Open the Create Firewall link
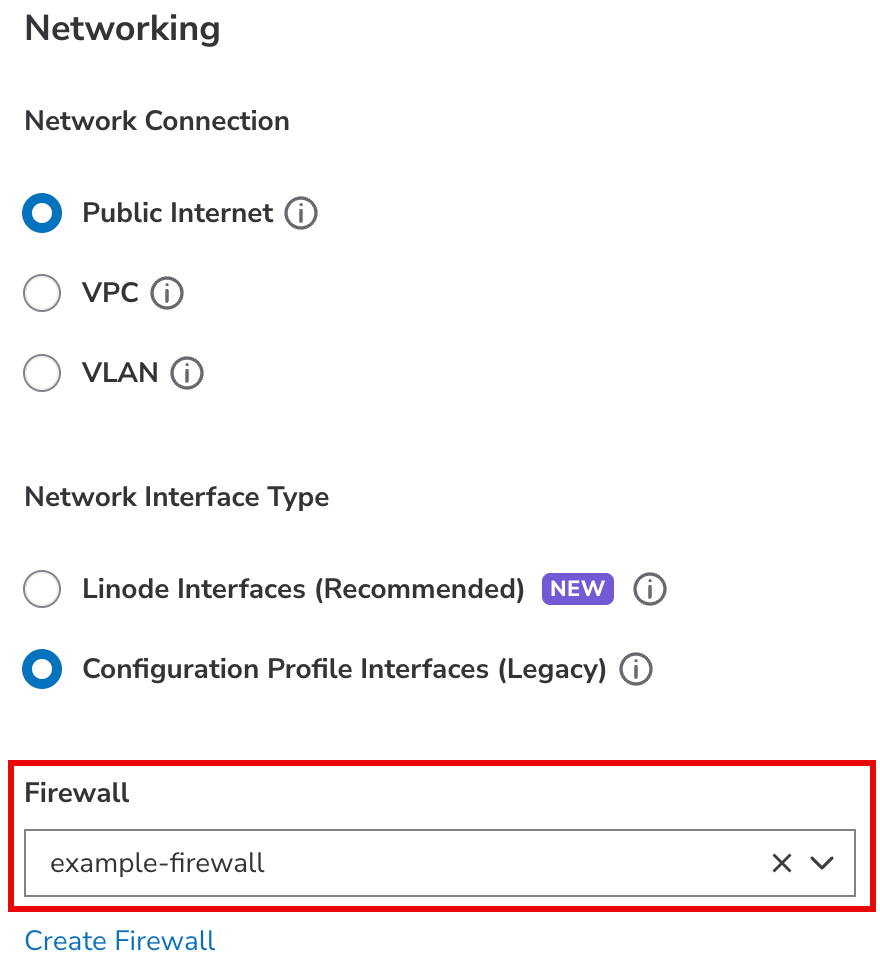Image resolution: width=880 pixels, height=970 pixels. [119, 940]
